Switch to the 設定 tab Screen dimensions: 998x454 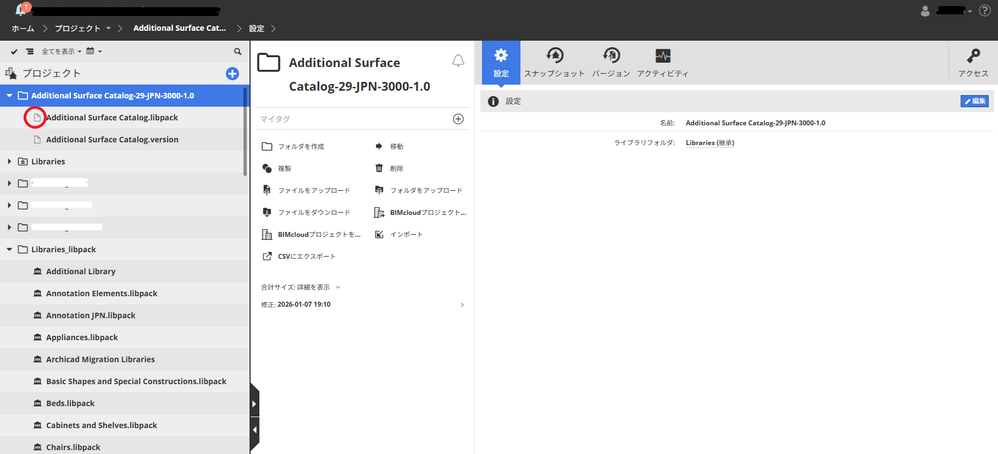pos(501,62)
